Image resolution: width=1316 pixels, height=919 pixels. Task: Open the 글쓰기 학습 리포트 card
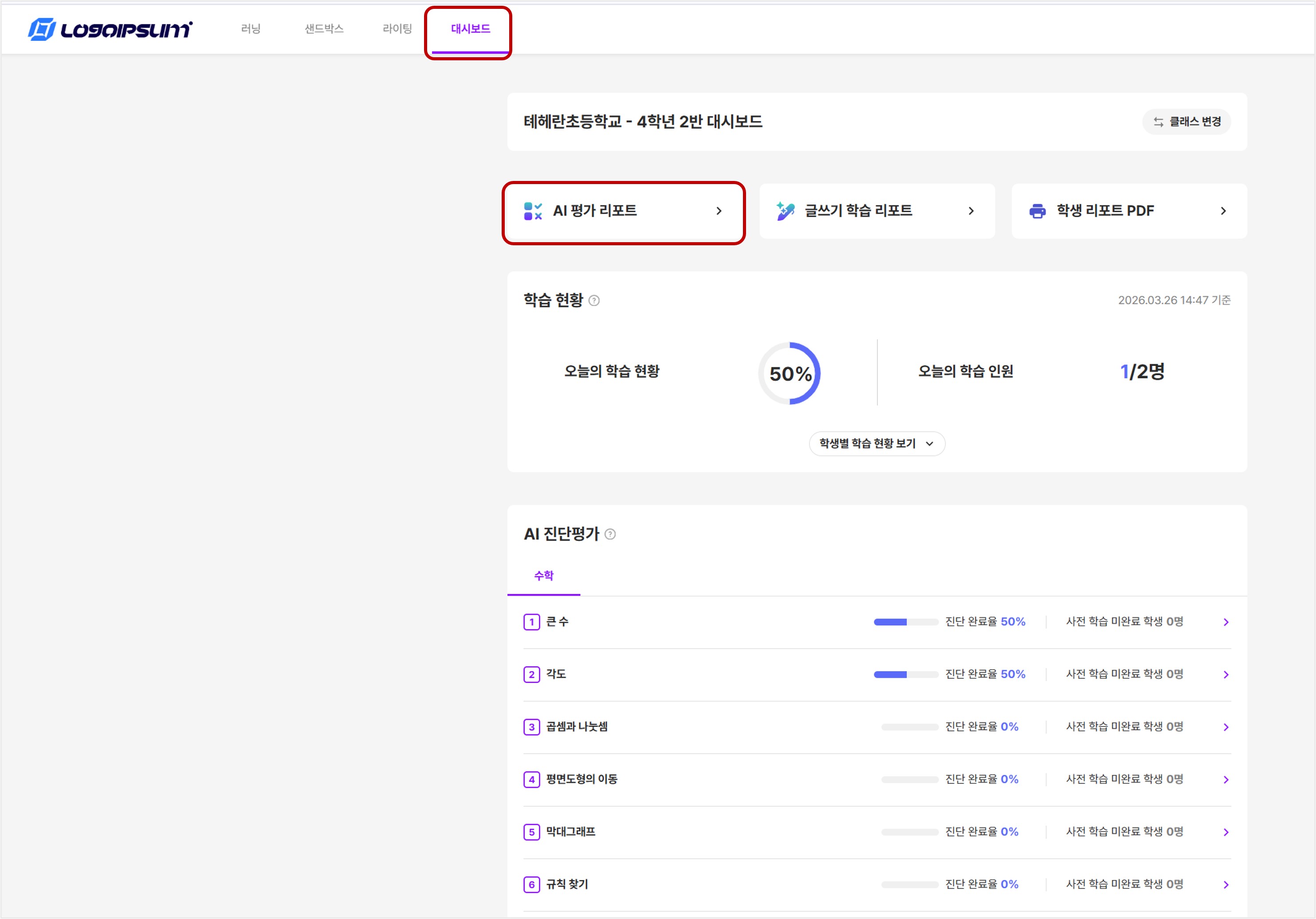[877, 211]
